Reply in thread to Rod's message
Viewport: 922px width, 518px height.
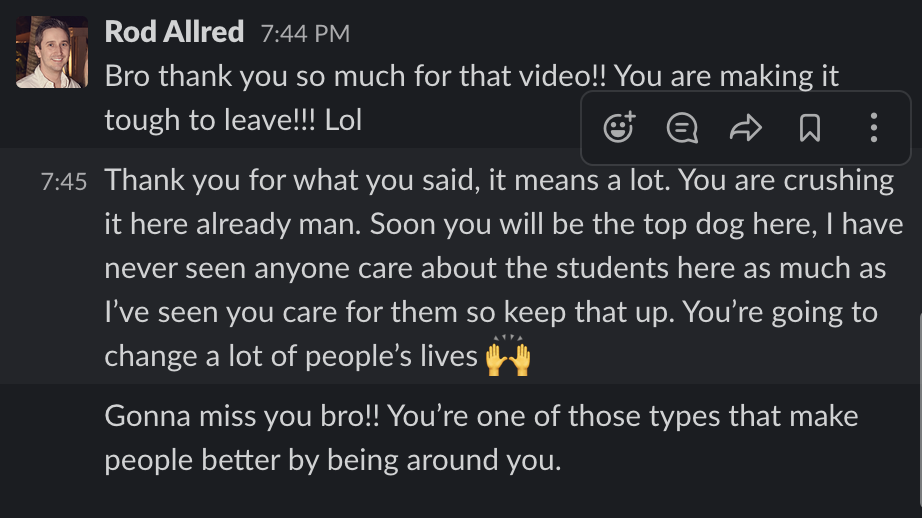click(683, 128)
